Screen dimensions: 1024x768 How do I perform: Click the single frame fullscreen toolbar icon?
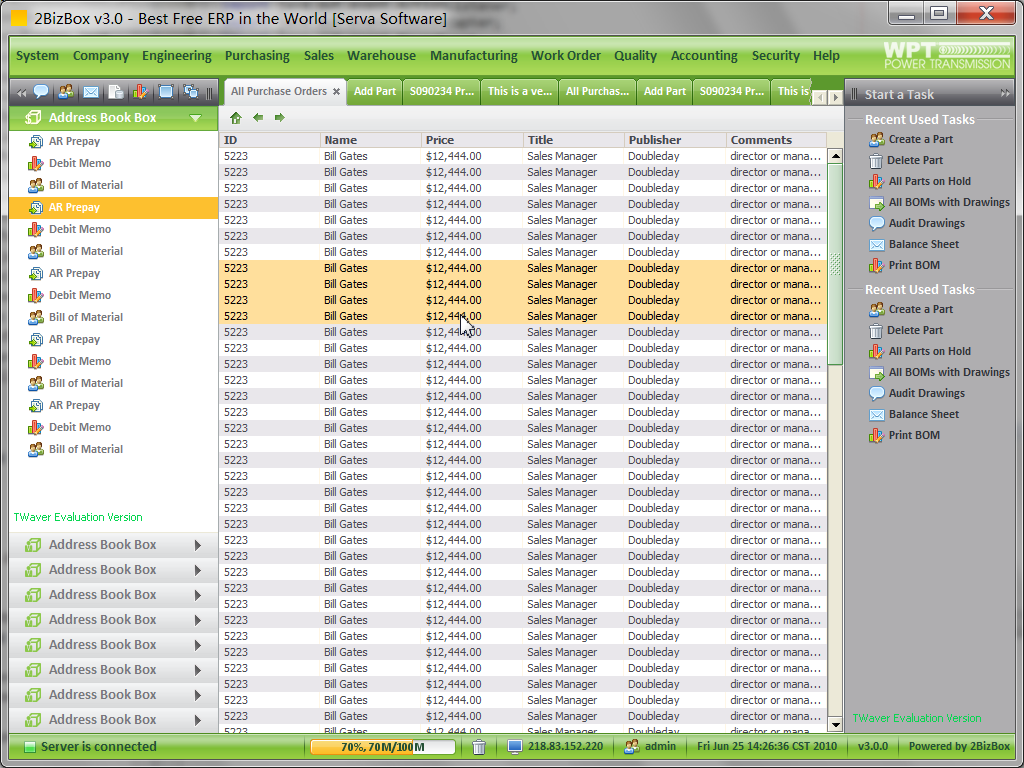click(166, 92)
